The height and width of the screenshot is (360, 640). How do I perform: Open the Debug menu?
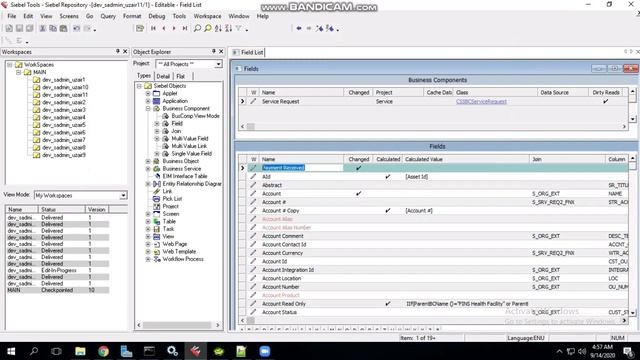[156, 16]
